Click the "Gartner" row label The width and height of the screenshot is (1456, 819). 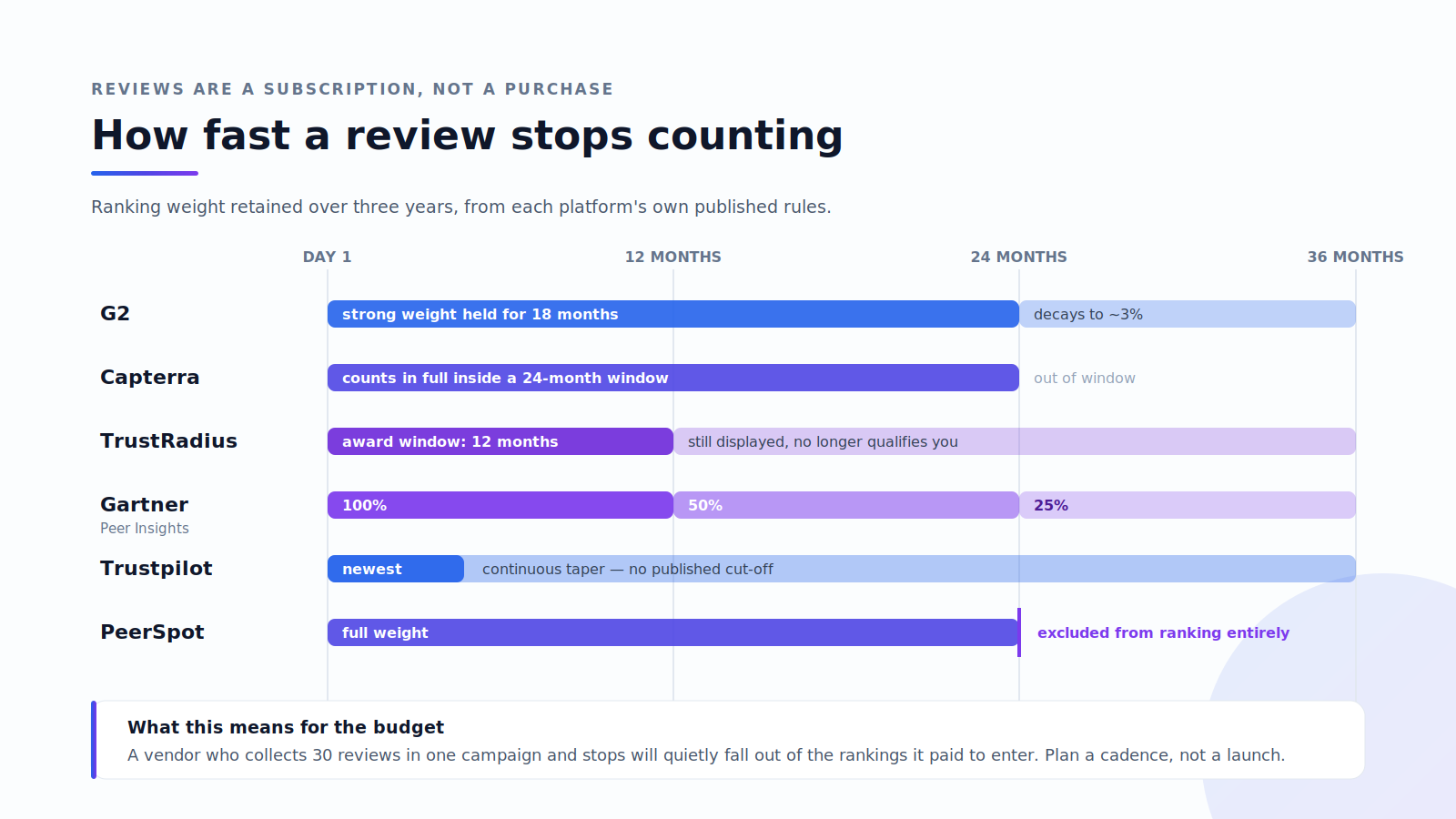145,505
